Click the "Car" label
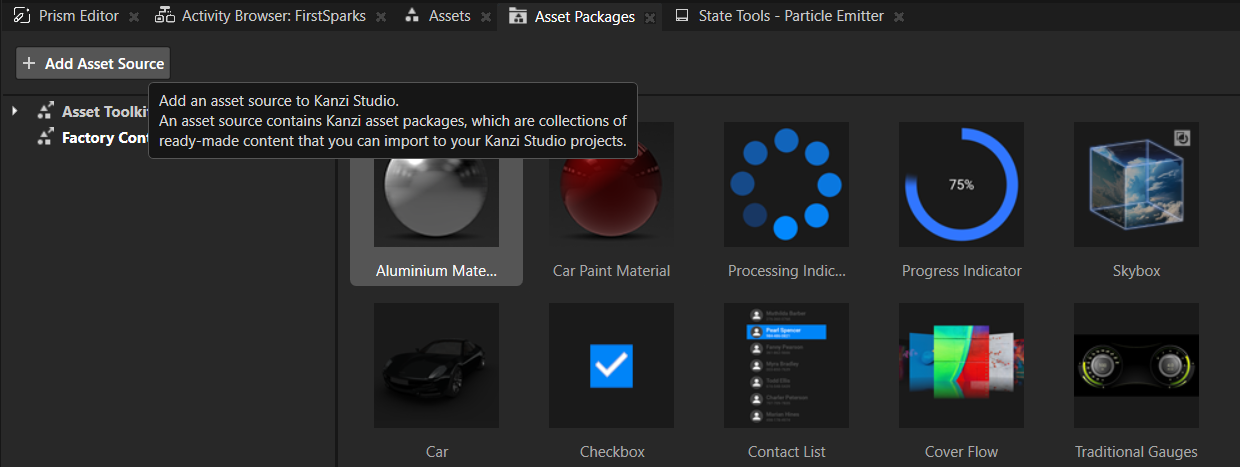The width and height of the screenshot is (1240, 467). coord(436,452)
